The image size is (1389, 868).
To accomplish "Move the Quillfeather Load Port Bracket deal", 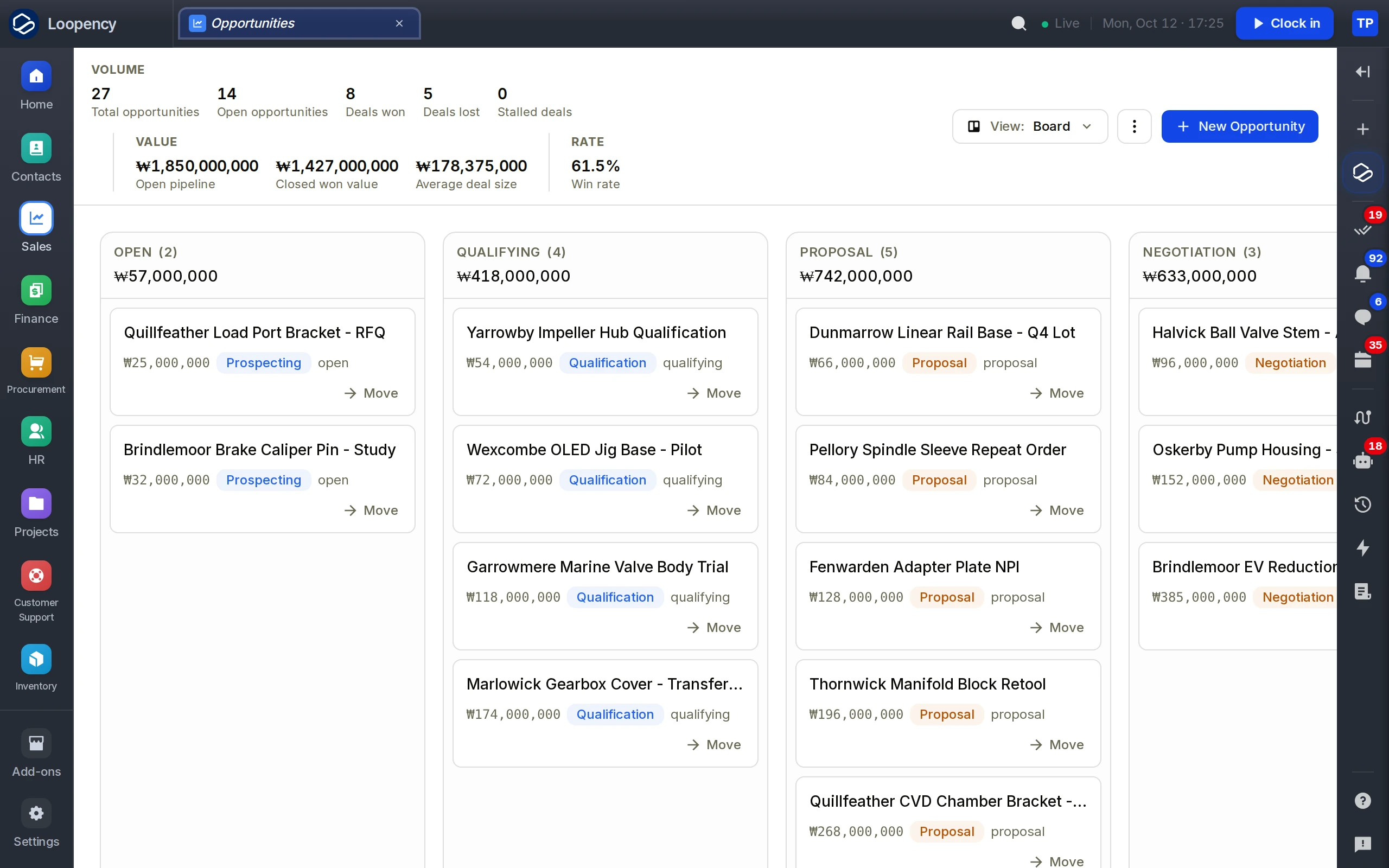I will tap(371, 393).
